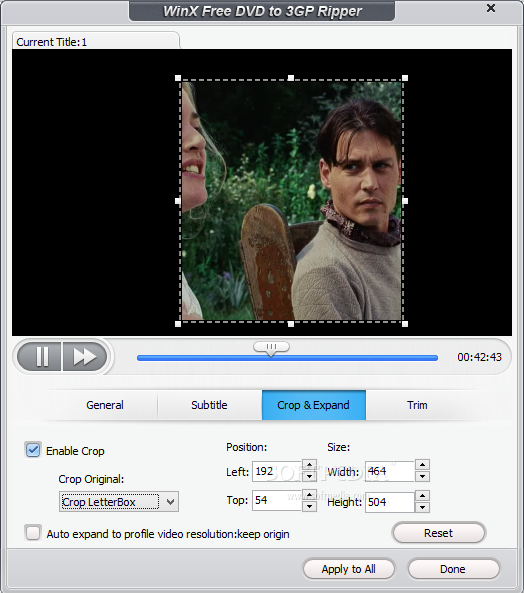Click the Crop Original label
Image resolution: width=524 pixels, height=593 pixels.
pyautogui.click(x=91, y=479)
